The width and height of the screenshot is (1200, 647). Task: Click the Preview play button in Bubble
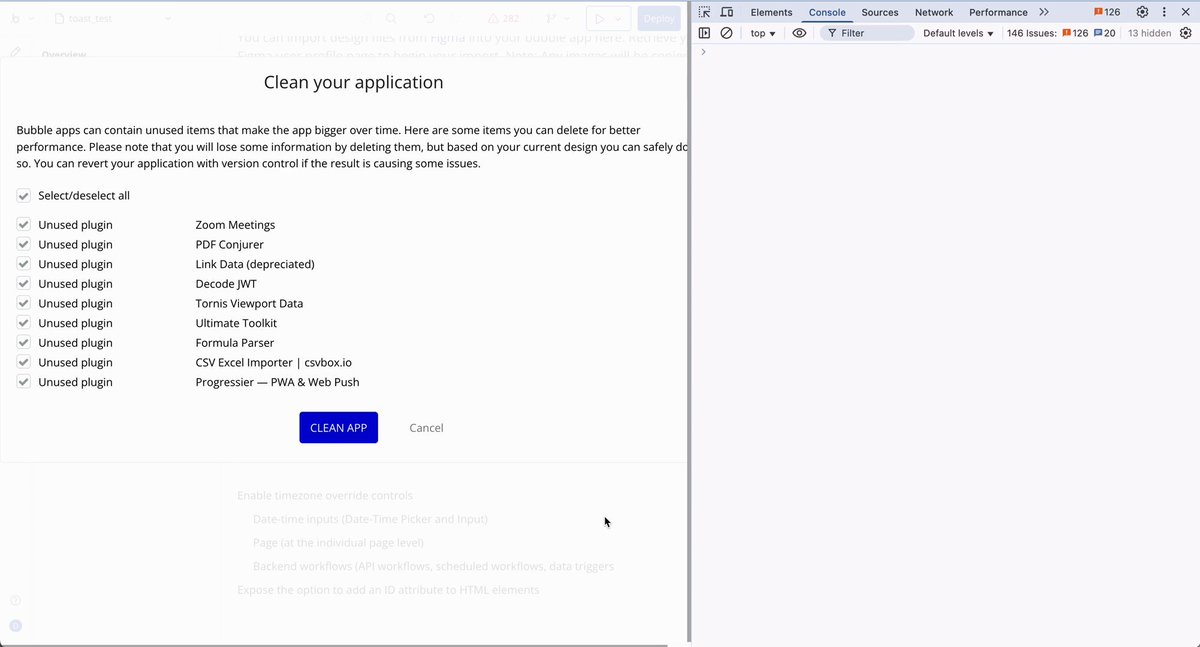pyautogui.click(x=599, y=18)
